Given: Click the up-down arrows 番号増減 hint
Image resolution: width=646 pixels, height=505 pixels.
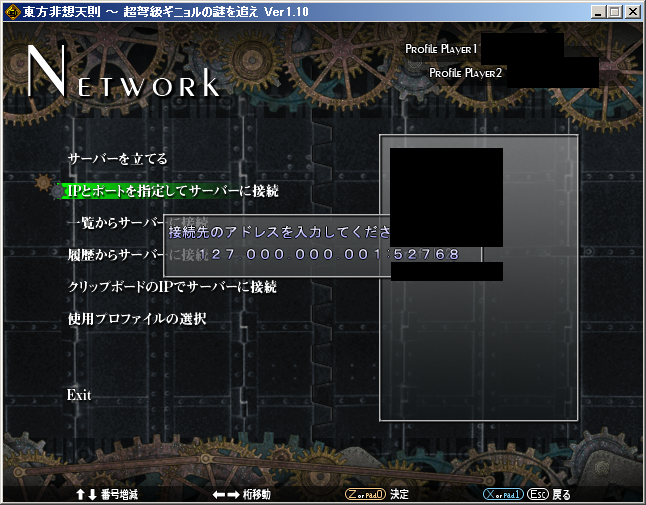Looking at the screenshot, I should 107,494.
